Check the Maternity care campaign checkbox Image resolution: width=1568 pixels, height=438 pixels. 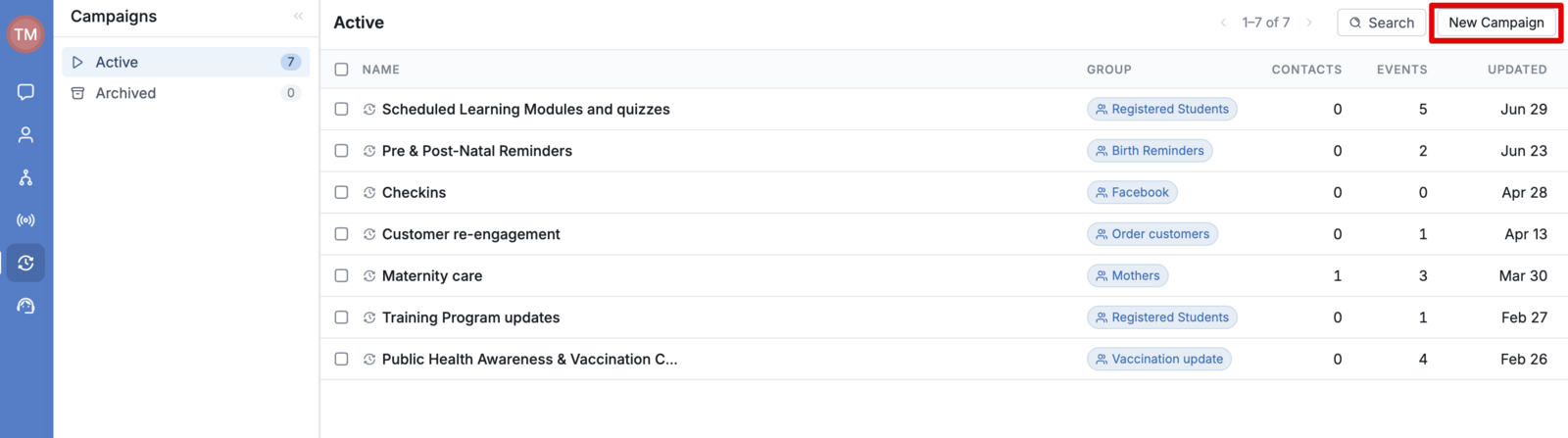(341, 275)
